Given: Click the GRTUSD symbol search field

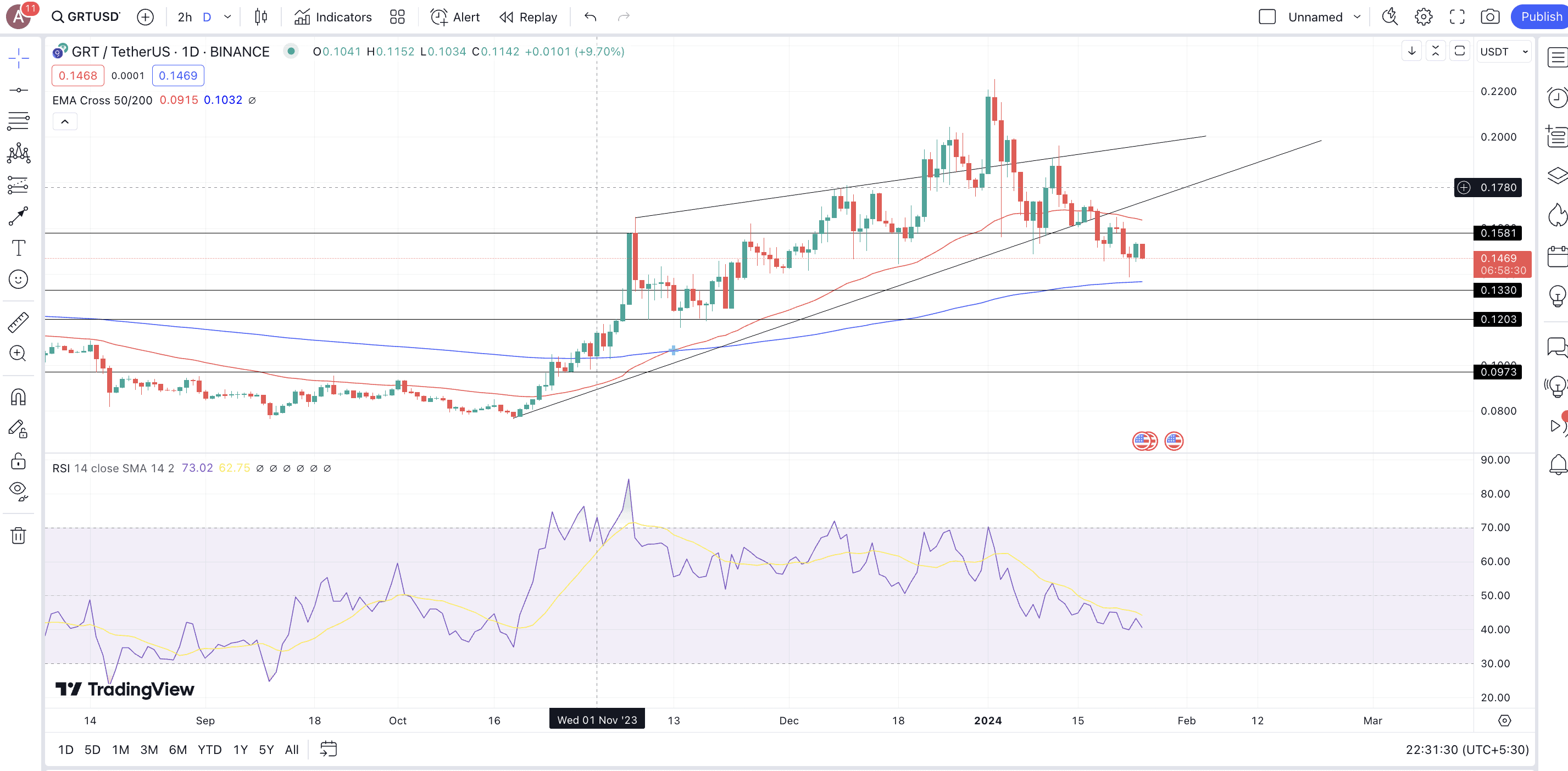Looking at the screenshot, I should (x=86, y=17).
